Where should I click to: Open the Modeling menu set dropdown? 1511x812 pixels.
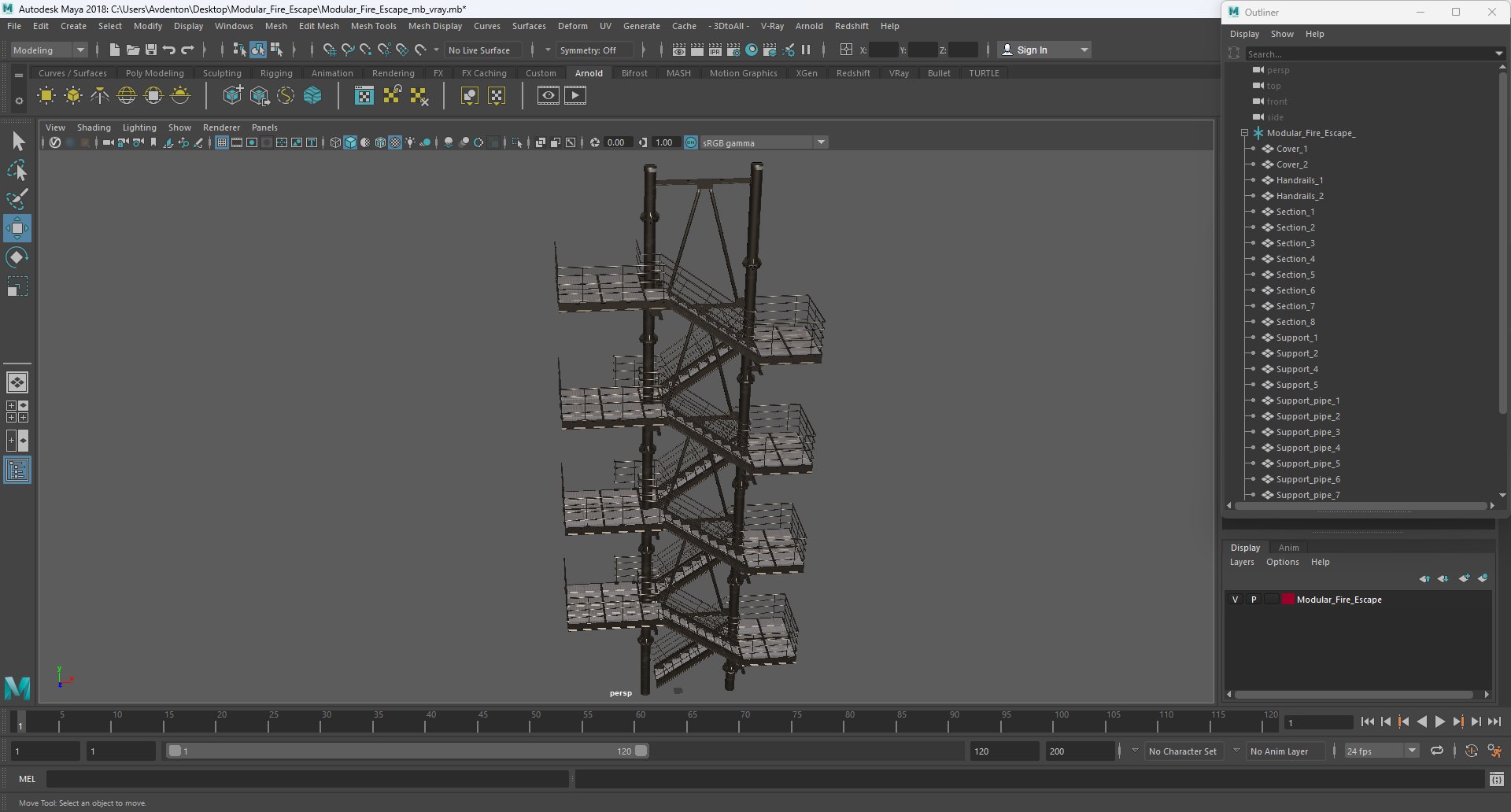pyautogui.click(x=49, y=50)
